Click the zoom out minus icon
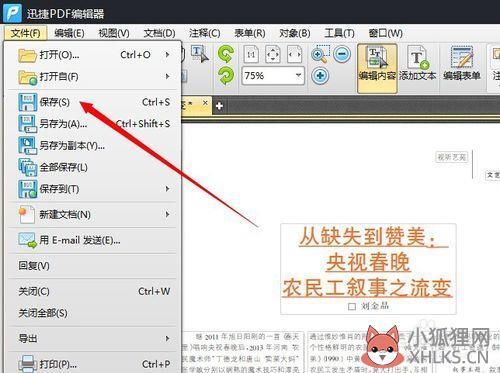Image resolution: width=500 pixels, height=373 pixels. click(342, 54)
